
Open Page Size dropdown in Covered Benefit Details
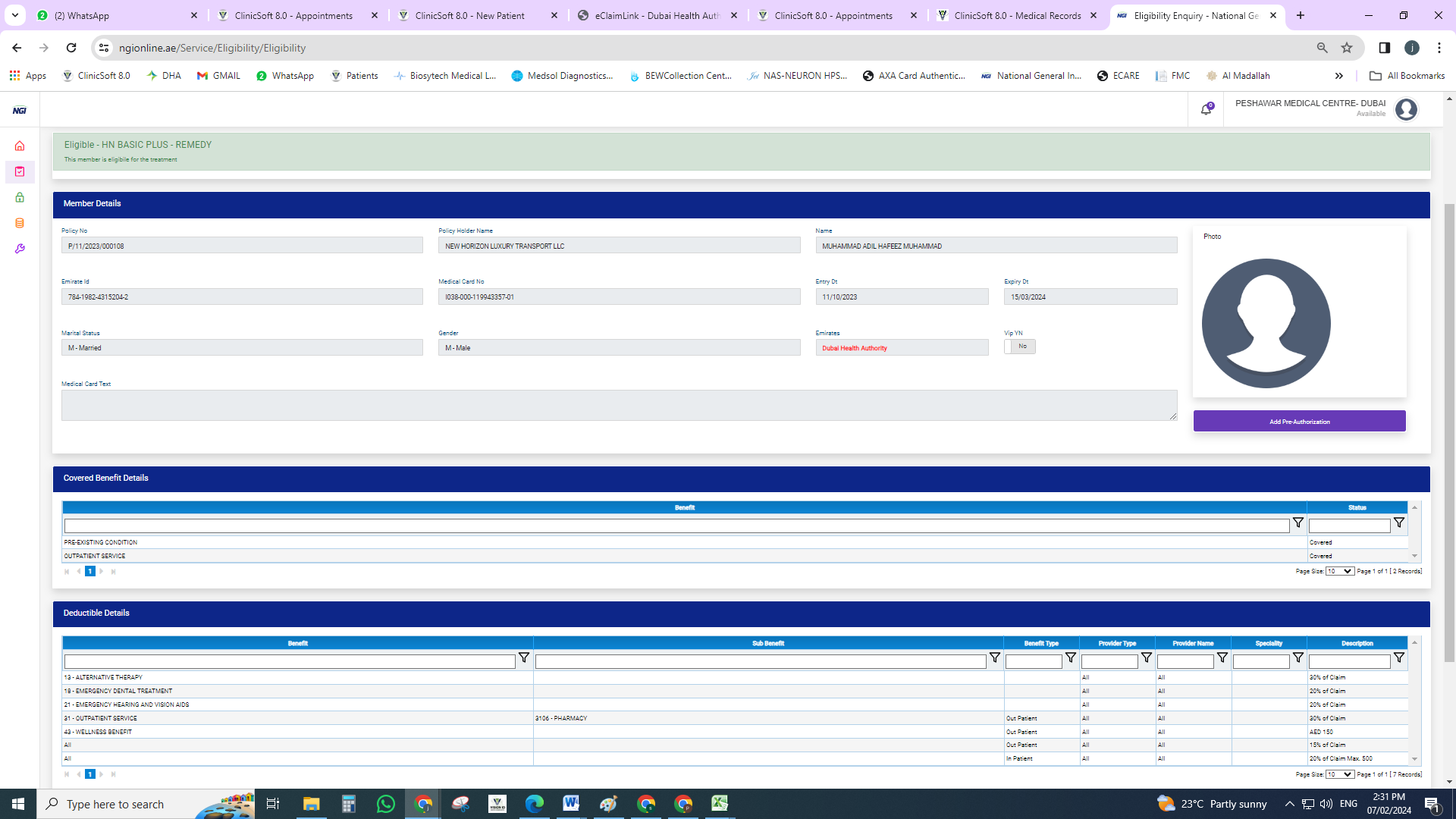pyautogui.click(x=1339, y=571)
